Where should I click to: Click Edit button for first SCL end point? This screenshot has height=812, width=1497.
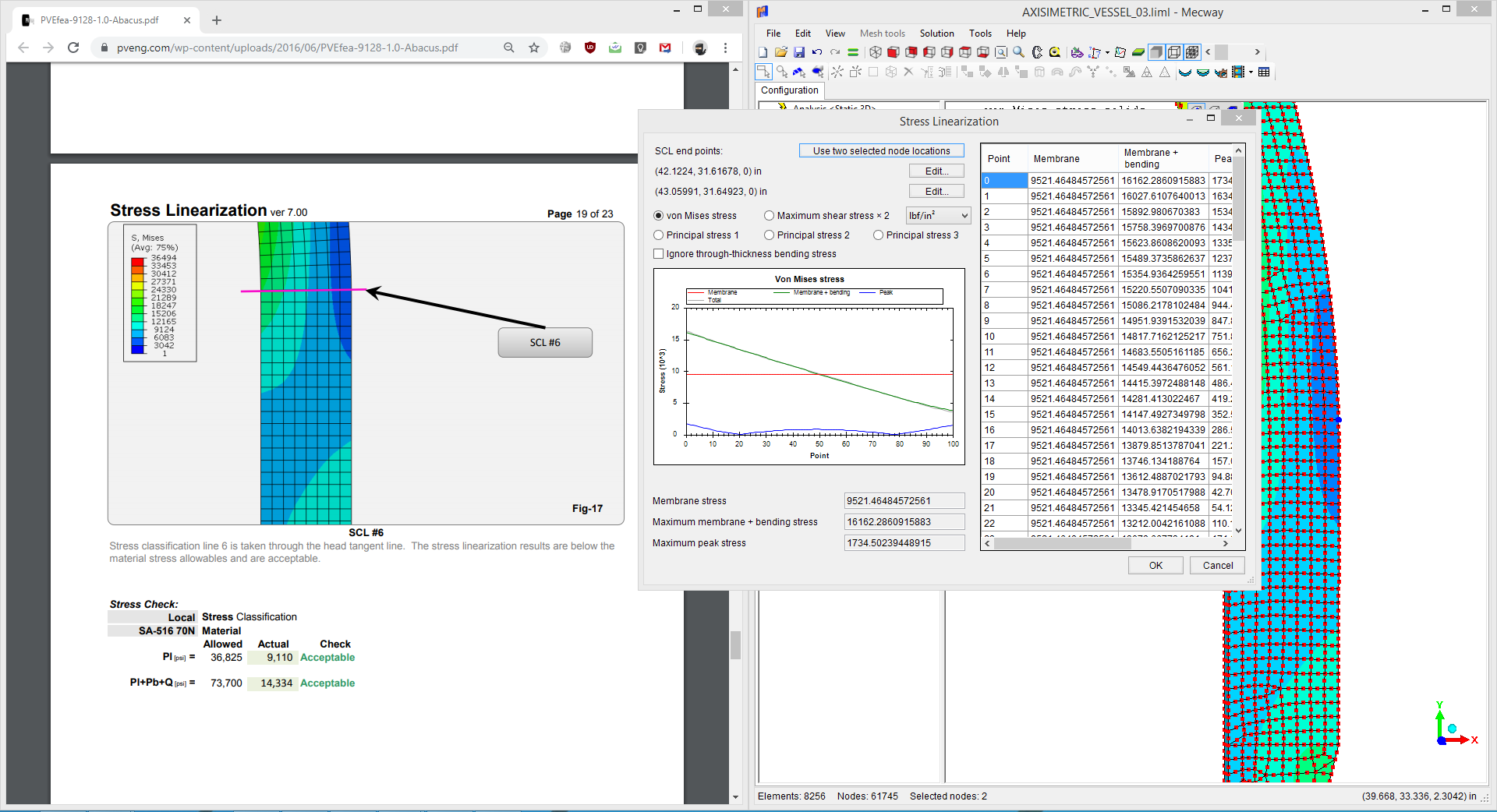936,171
